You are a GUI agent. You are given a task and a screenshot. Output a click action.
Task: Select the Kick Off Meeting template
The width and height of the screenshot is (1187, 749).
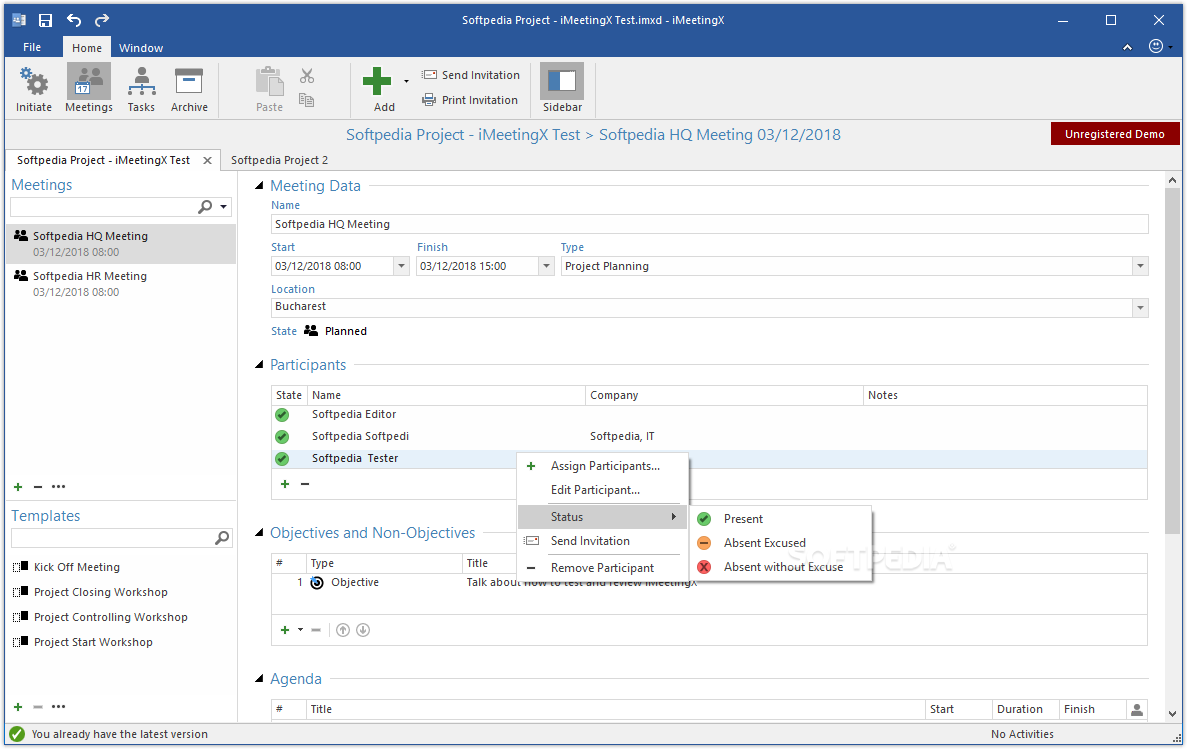76,567
